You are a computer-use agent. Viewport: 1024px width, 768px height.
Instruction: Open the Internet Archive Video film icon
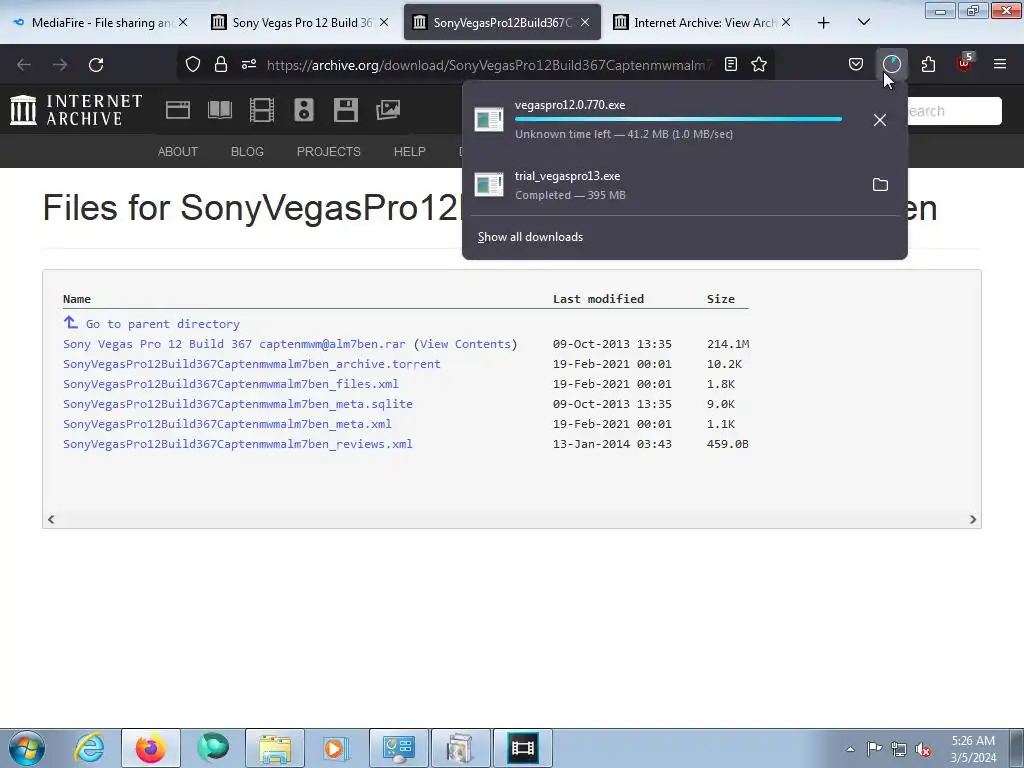pyautogui.click(x=261, y=110)
